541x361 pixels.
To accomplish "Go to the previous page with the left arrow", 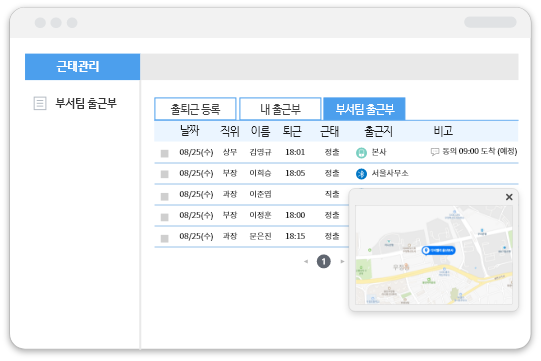I will pyautogui.click(x=306, y=261).
